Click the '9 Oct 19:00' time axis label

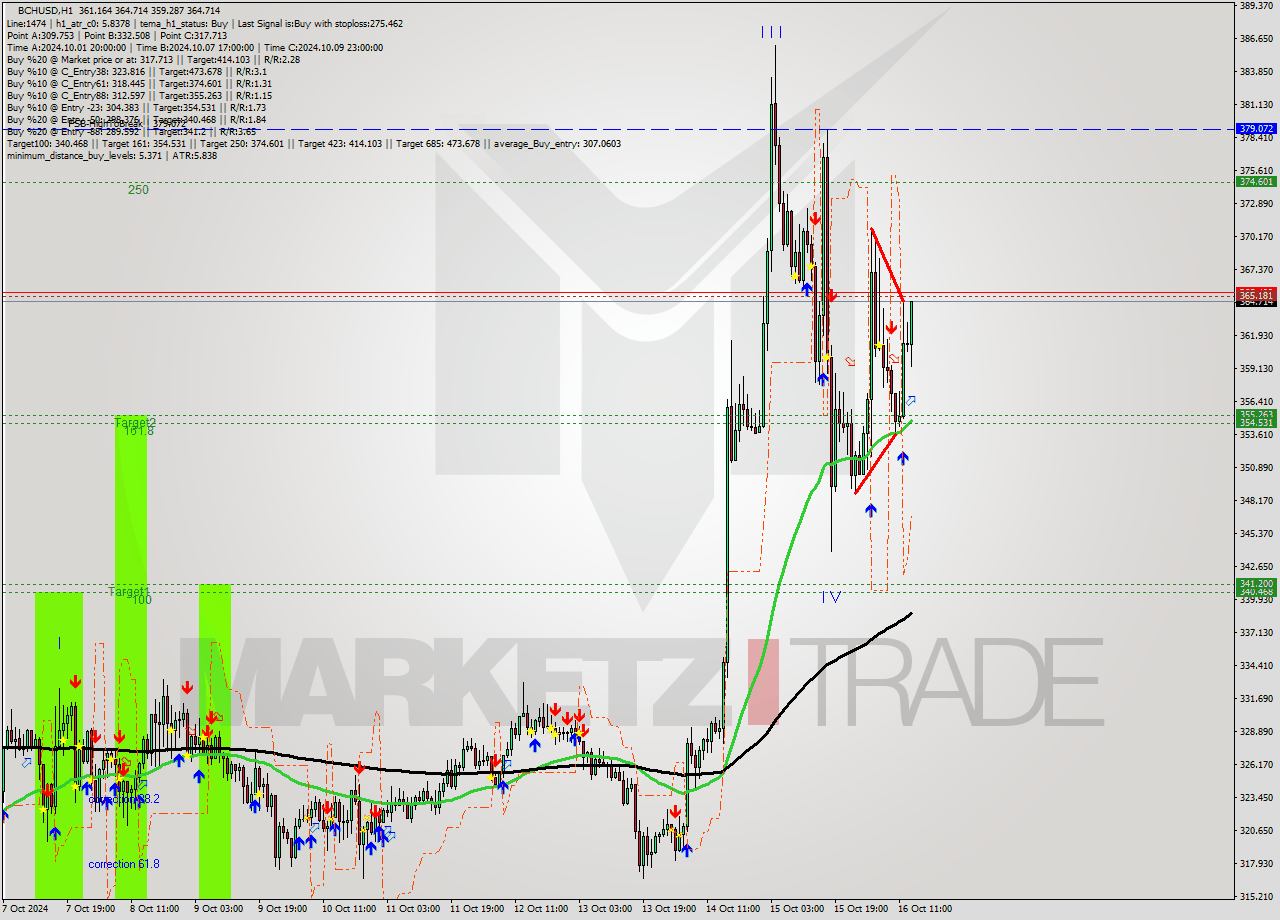pyautogui.click(x=282, y=909)
